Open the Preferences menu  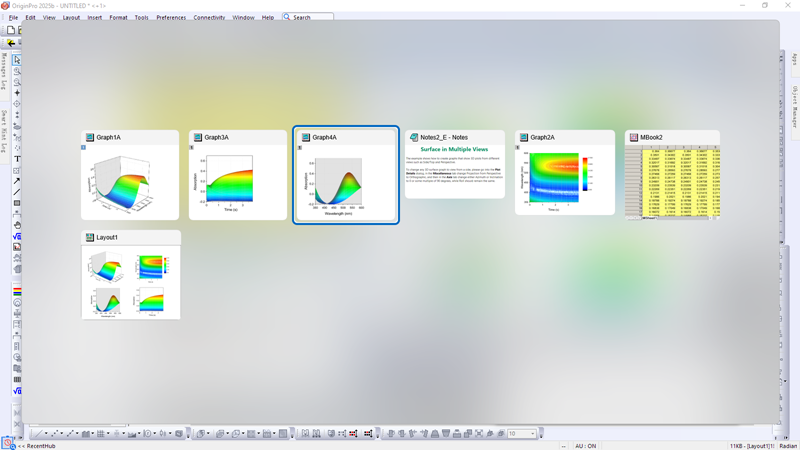[x=171, y=17]
